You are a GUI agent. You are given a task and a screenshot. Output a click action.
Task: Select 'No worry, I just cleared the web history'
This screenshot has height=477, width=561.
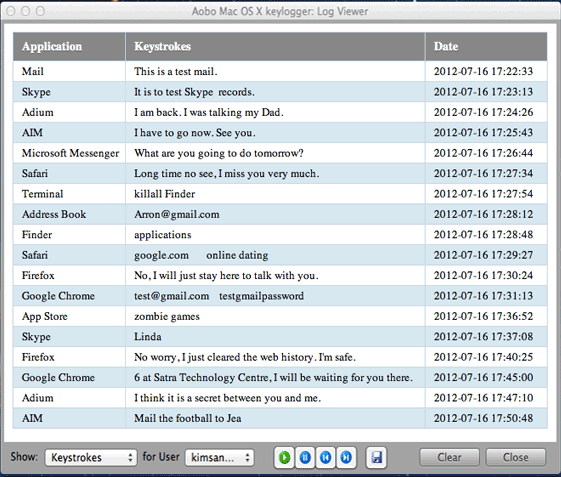point(245,357)
